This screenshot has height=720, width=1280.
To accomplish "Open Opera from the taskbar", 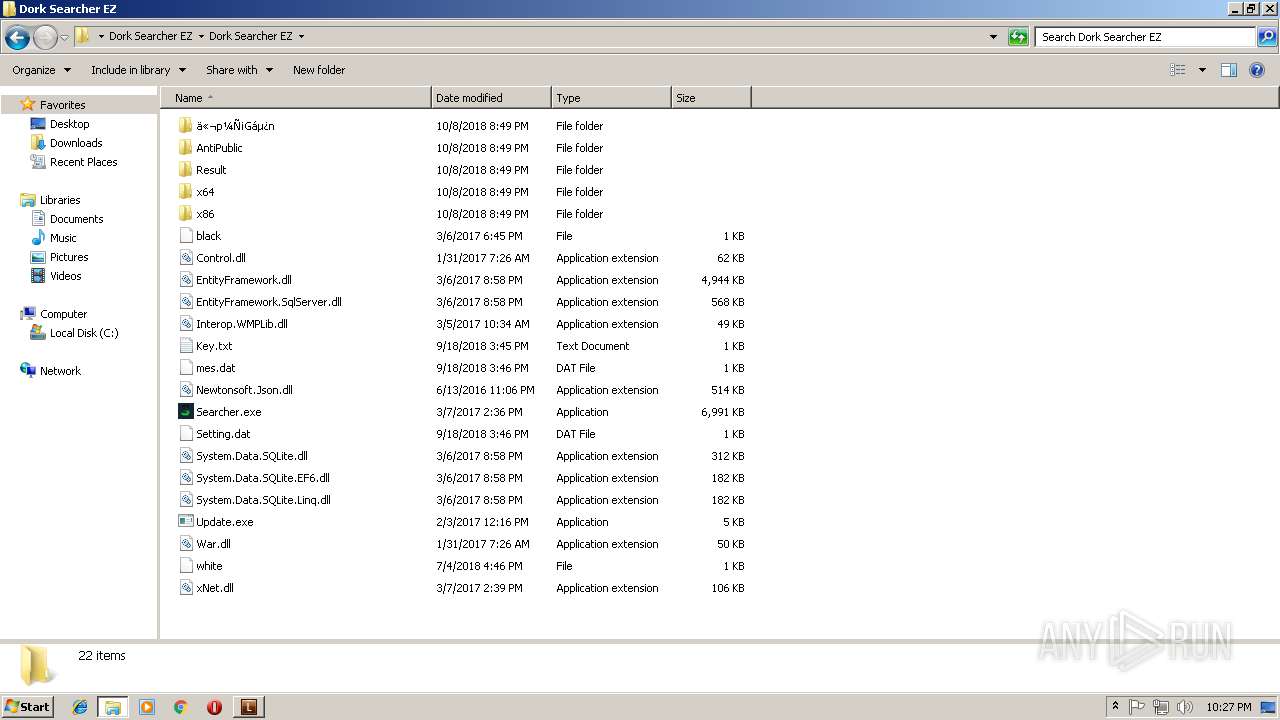I will [214, 707].
